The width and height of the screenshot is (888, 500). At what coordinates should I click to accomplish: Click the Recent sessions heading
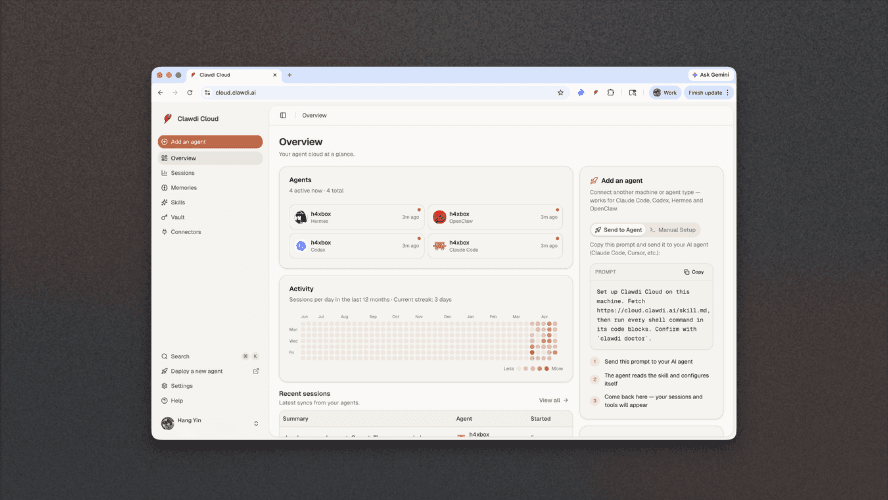click(304, 394)
